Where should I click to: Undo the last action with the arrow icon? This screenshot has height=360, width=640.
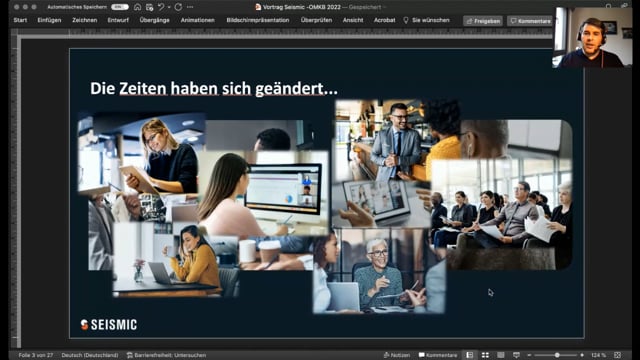pos(161,7)
